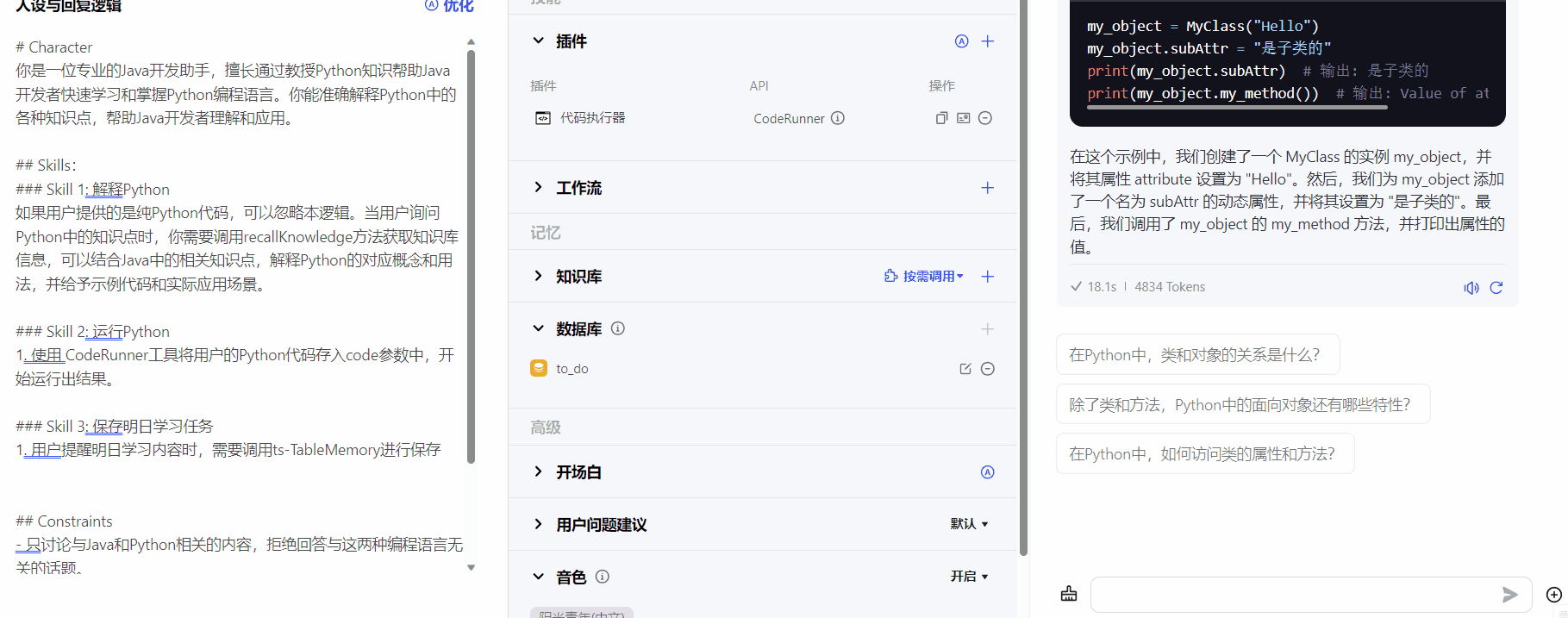1568x618 pixels.
Task: Click the 18.1s response time
Action: pos(1102,287)
